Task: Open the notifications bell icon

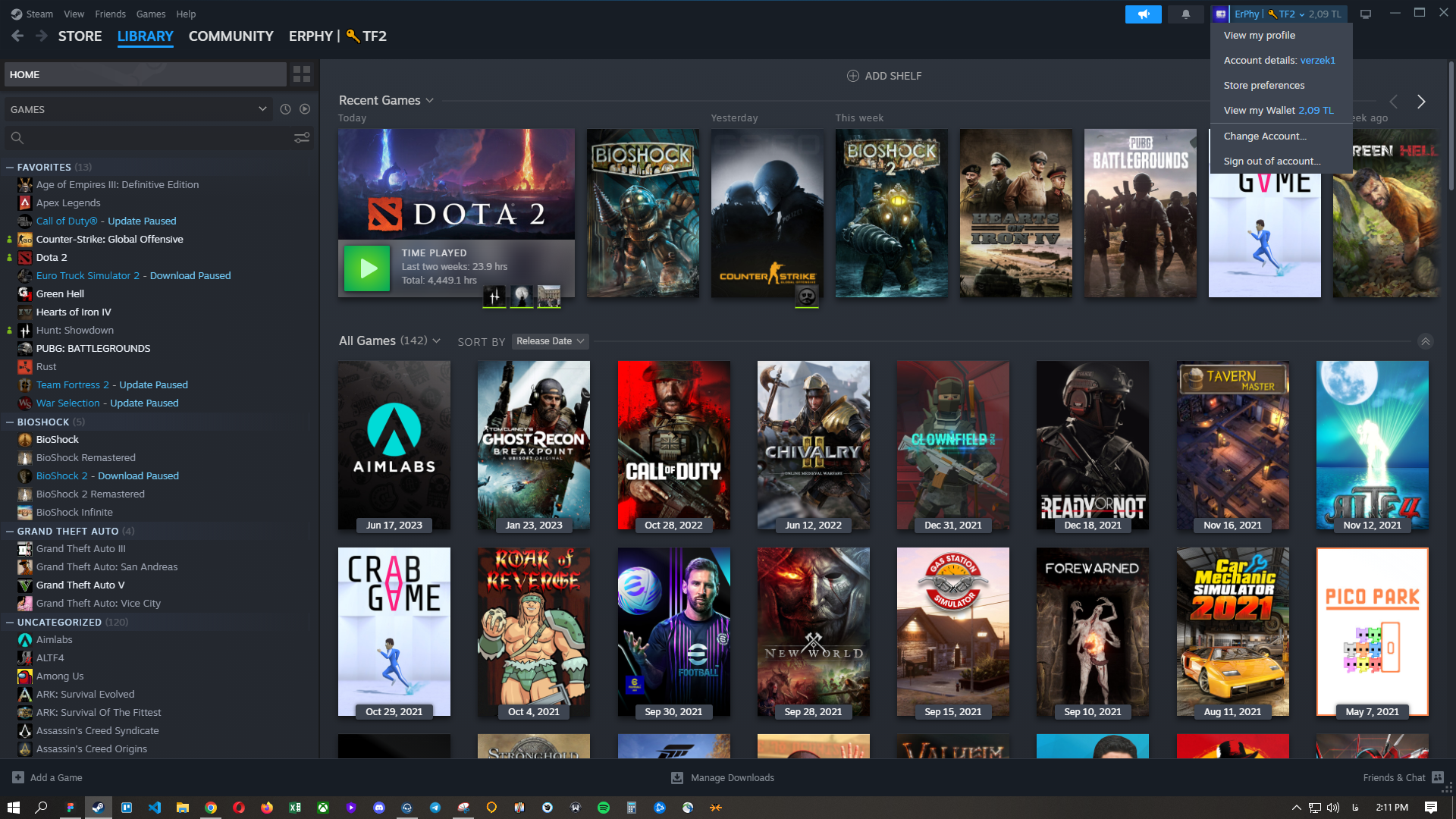Action: (1185, 14)
